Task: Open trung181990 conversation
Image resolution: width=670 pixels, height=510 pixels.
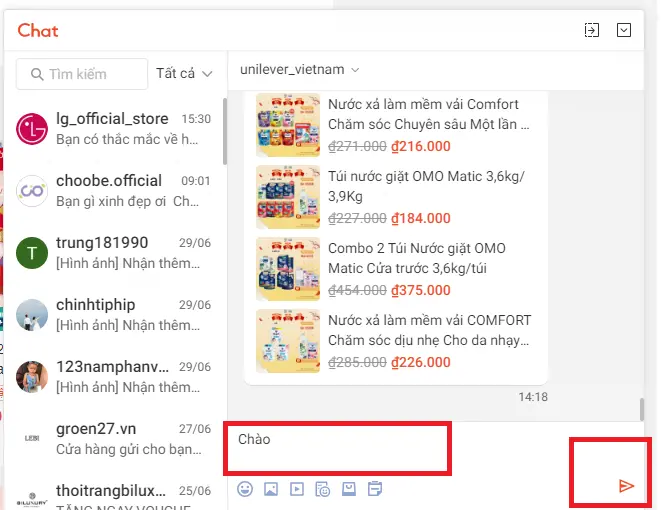Action: [114, 253]
